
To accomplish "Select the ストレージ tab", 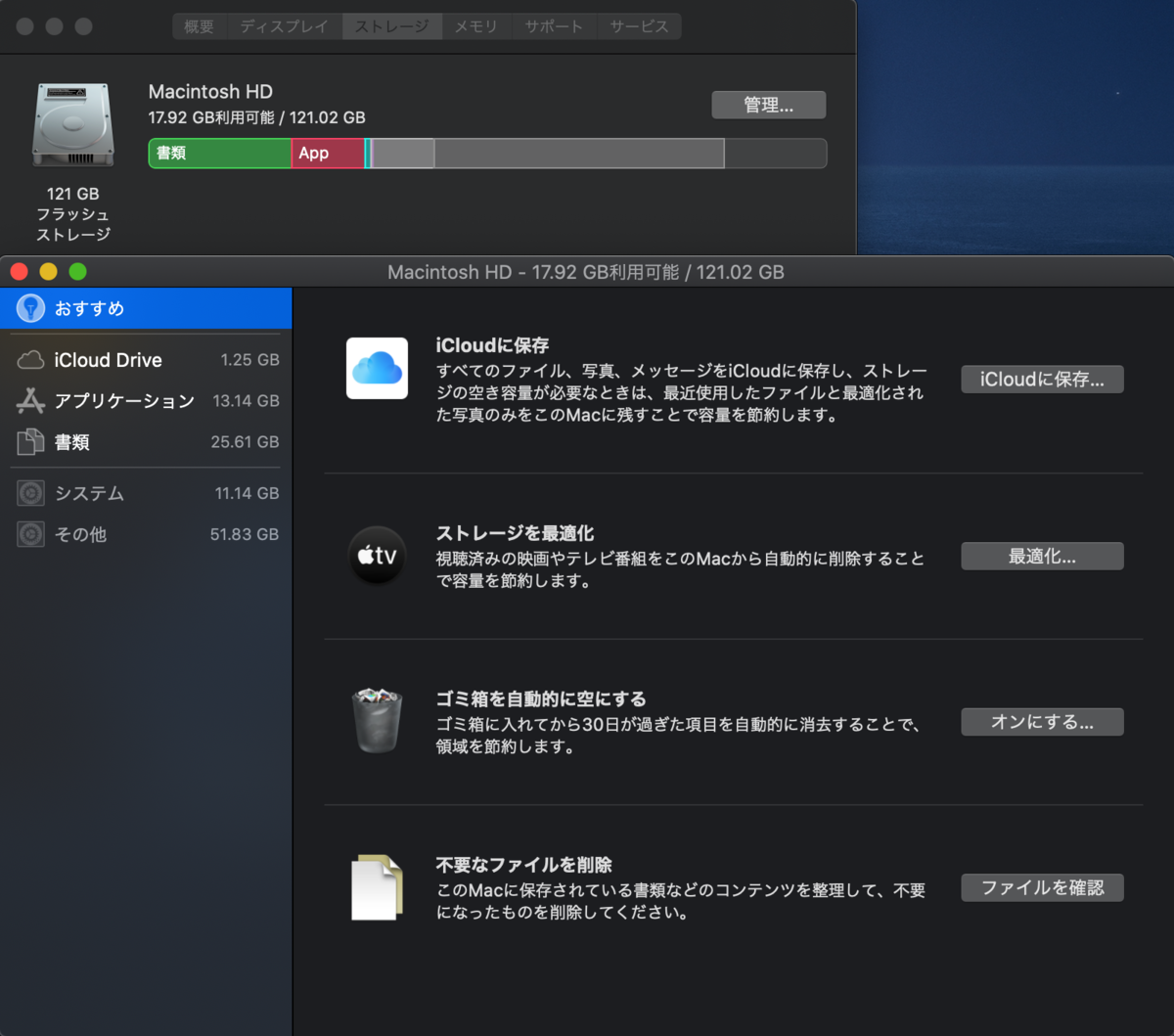I will pyautogui.click(x=391, y=26).
